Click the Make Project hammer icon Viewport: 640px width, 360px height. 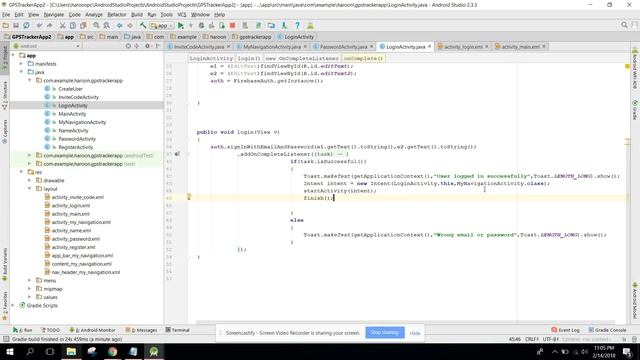143,25
